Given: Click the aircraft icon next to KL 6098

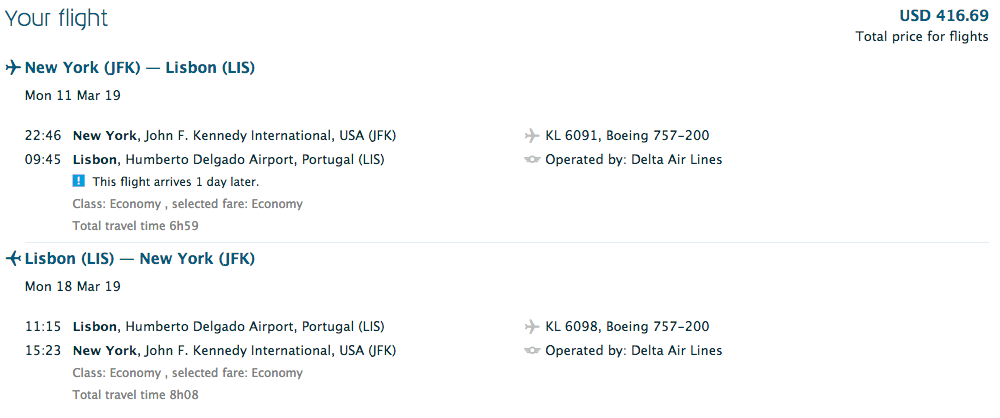Looking at the screenshot, I should (x=531, y=327).
